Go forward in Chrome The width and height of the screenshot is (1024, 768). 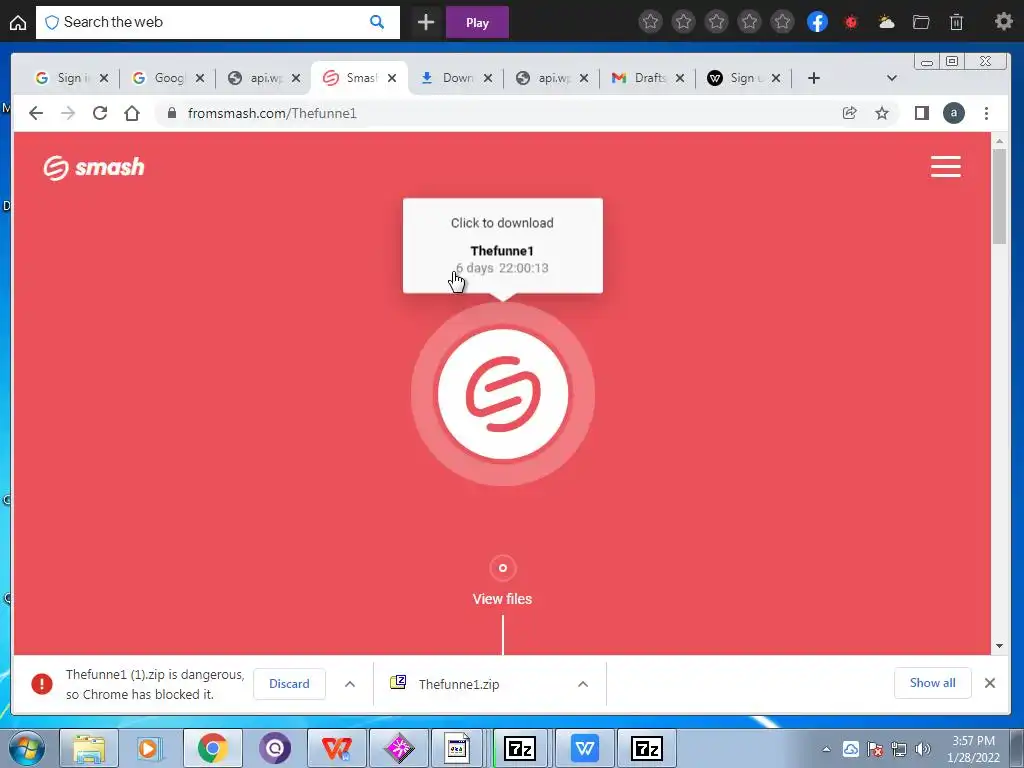pos(68,113)
